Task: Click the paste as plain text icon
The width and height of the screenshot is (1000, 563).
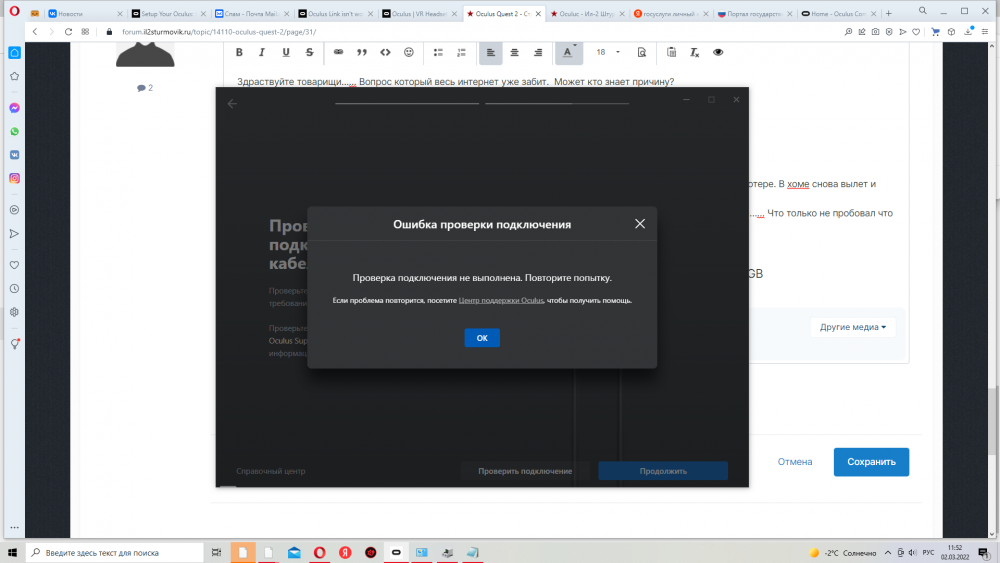Action: pos(672,52)
